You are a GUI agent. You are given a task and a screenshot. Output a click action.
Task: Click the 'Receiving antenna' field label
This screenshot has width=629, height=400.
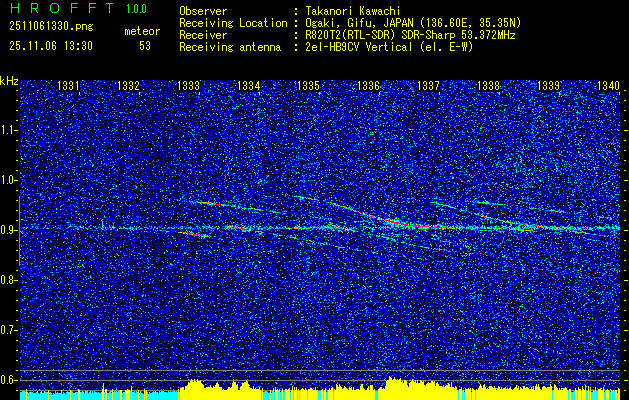coord(230,47)
